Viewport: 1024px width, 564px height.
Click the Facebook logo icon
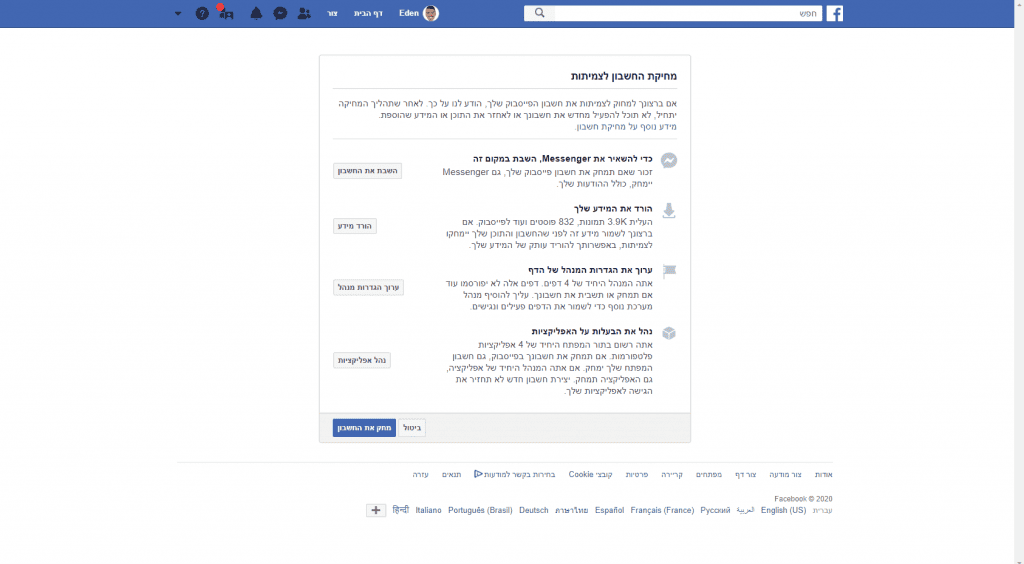click(x=835, y=13)
